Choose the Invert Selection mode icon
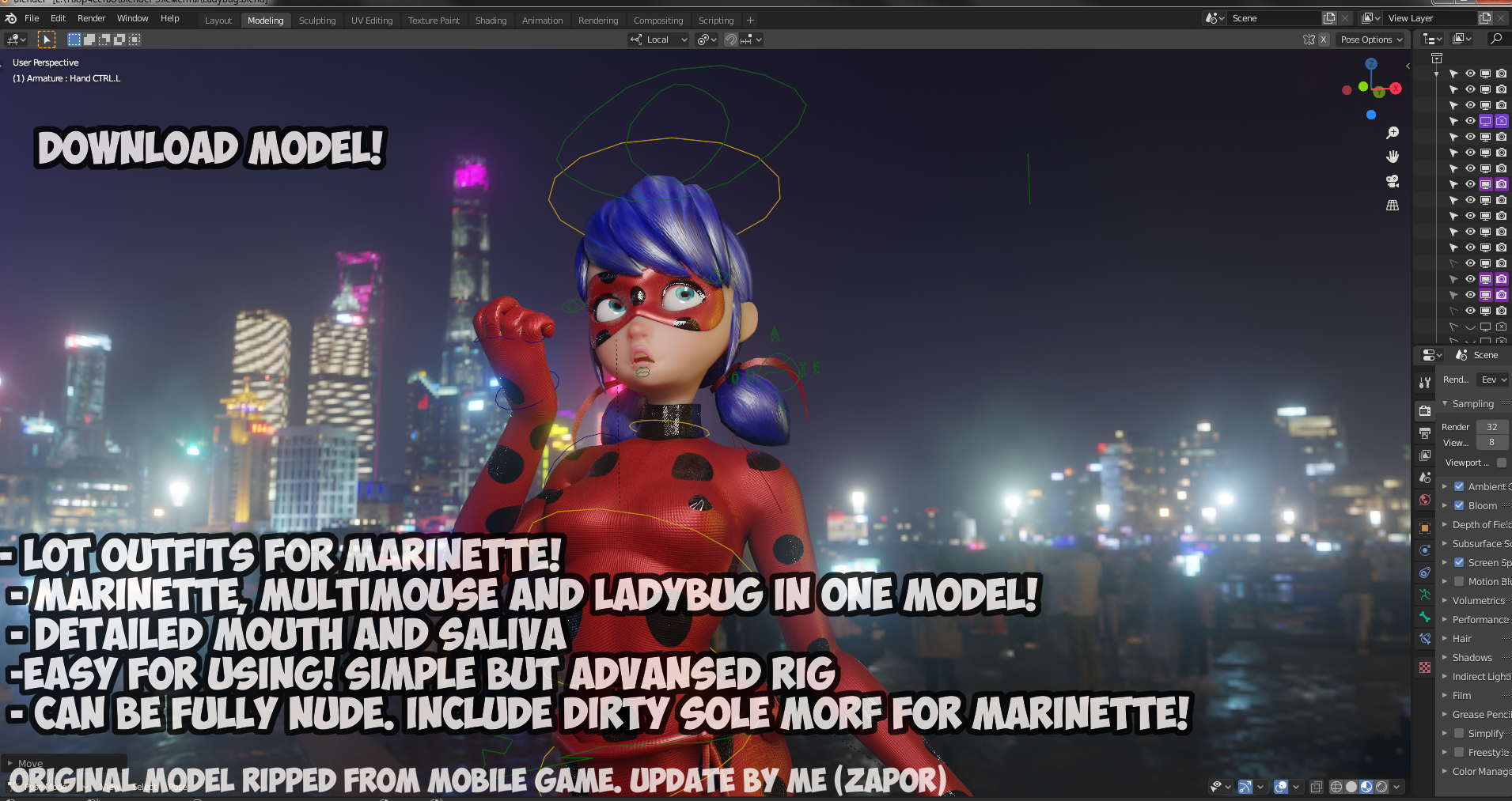Viewport: 1512px width, 801px height. tap(119, 40)
